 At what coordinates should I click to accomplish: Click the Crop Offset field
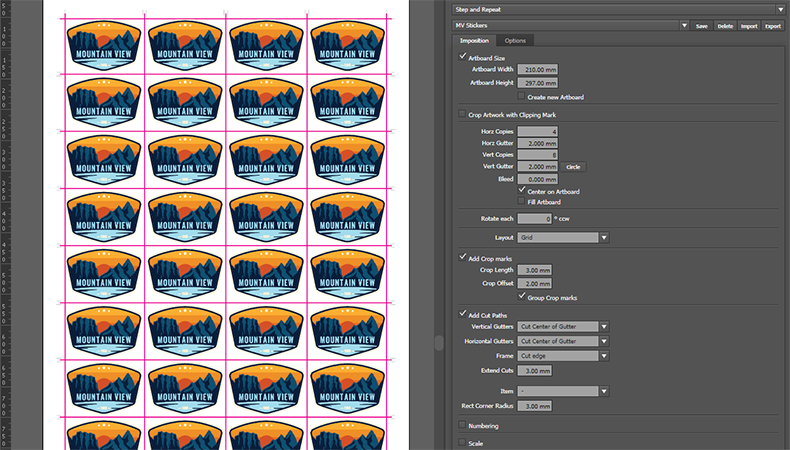point(535,284)
